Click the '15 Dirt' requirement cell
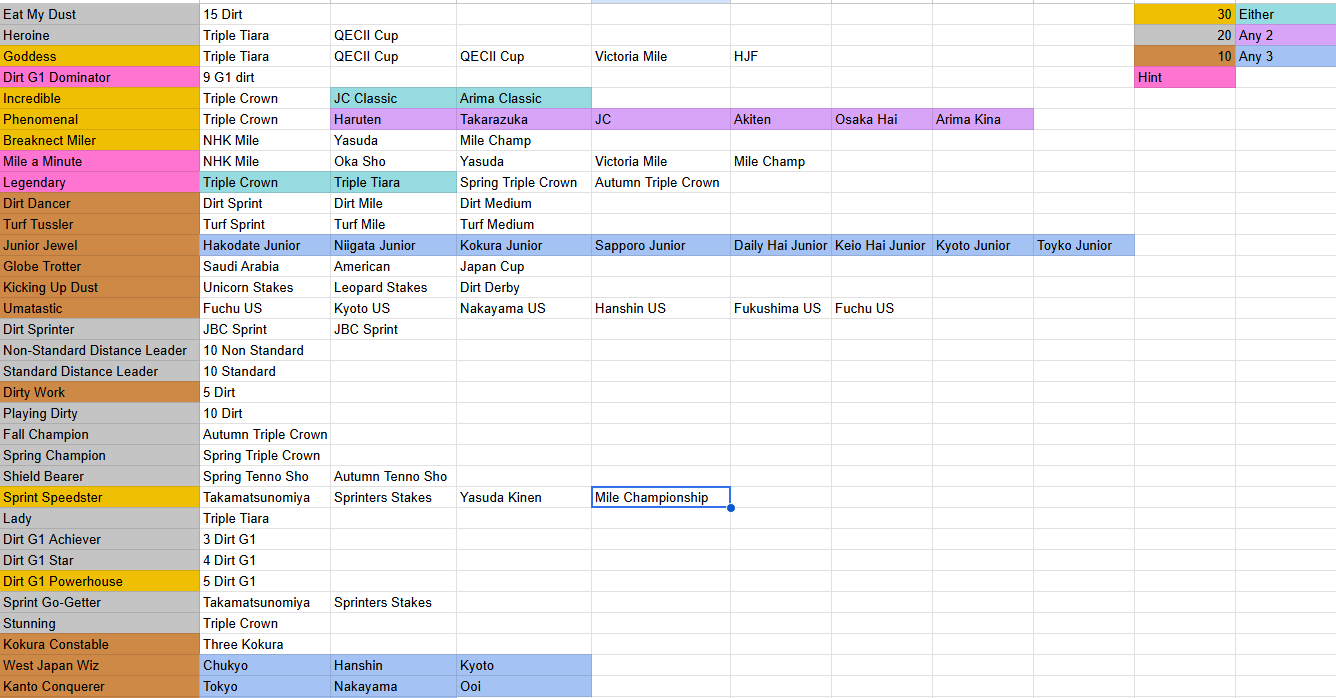Viewport: 1336px width, 698px height. coord(265,14)
